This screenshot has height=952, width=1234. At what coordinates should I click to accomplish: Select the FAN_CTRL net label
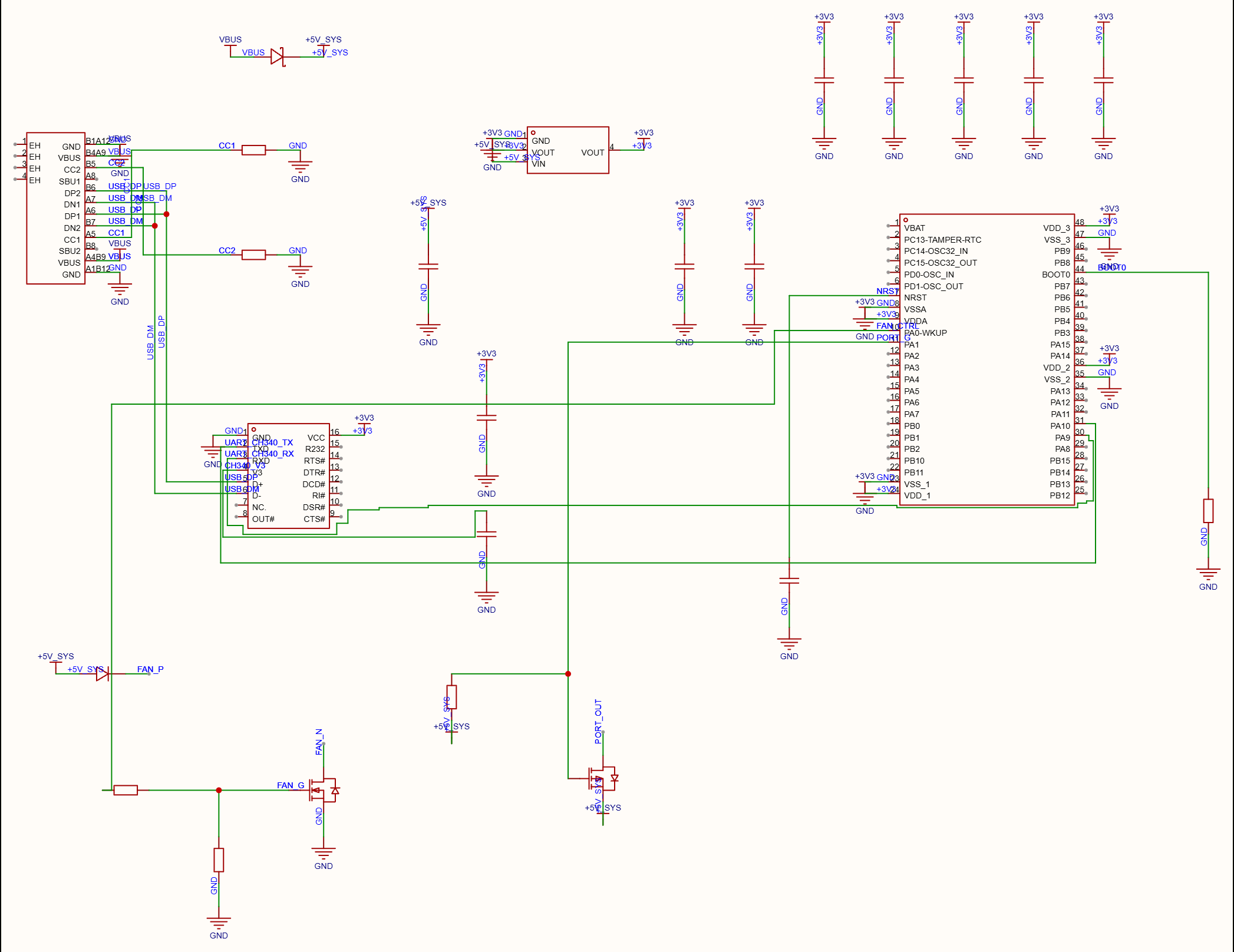(897, 326)
